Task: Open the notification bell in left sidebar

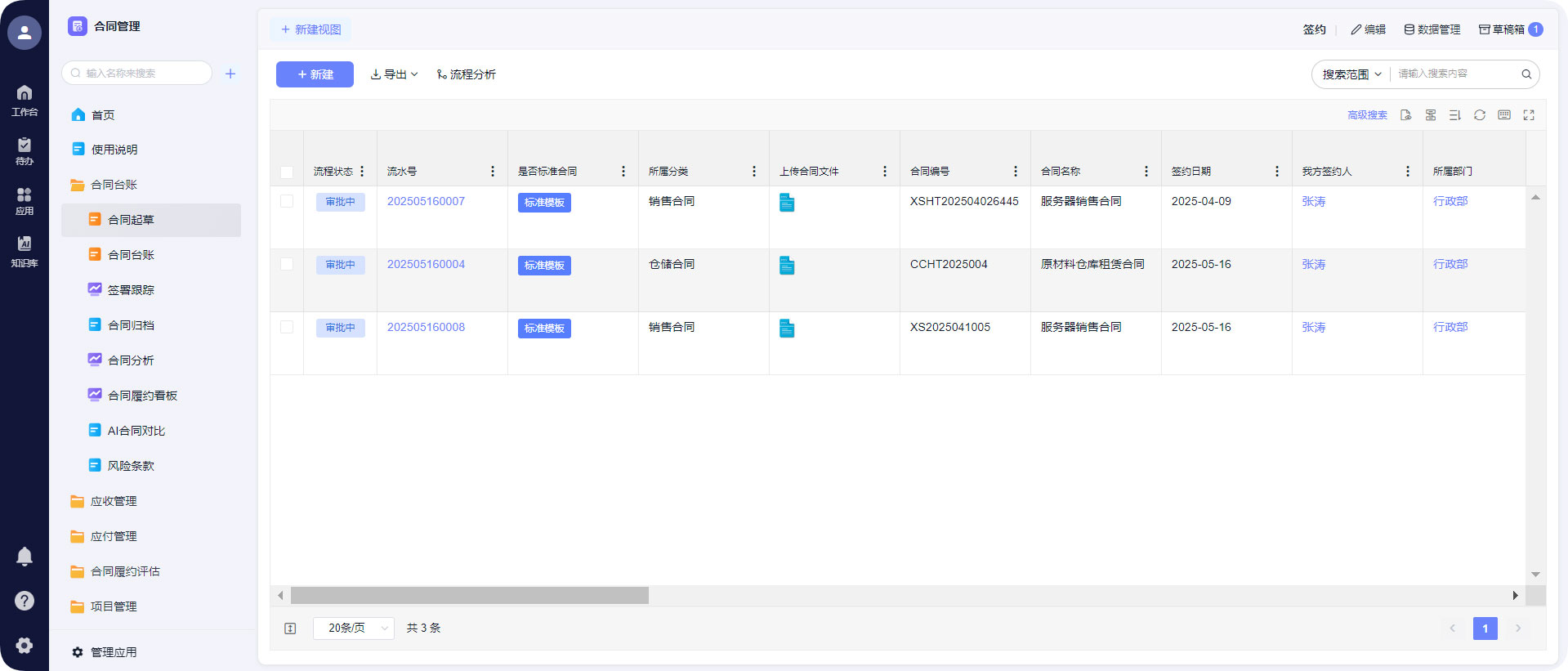Action: 25,557
